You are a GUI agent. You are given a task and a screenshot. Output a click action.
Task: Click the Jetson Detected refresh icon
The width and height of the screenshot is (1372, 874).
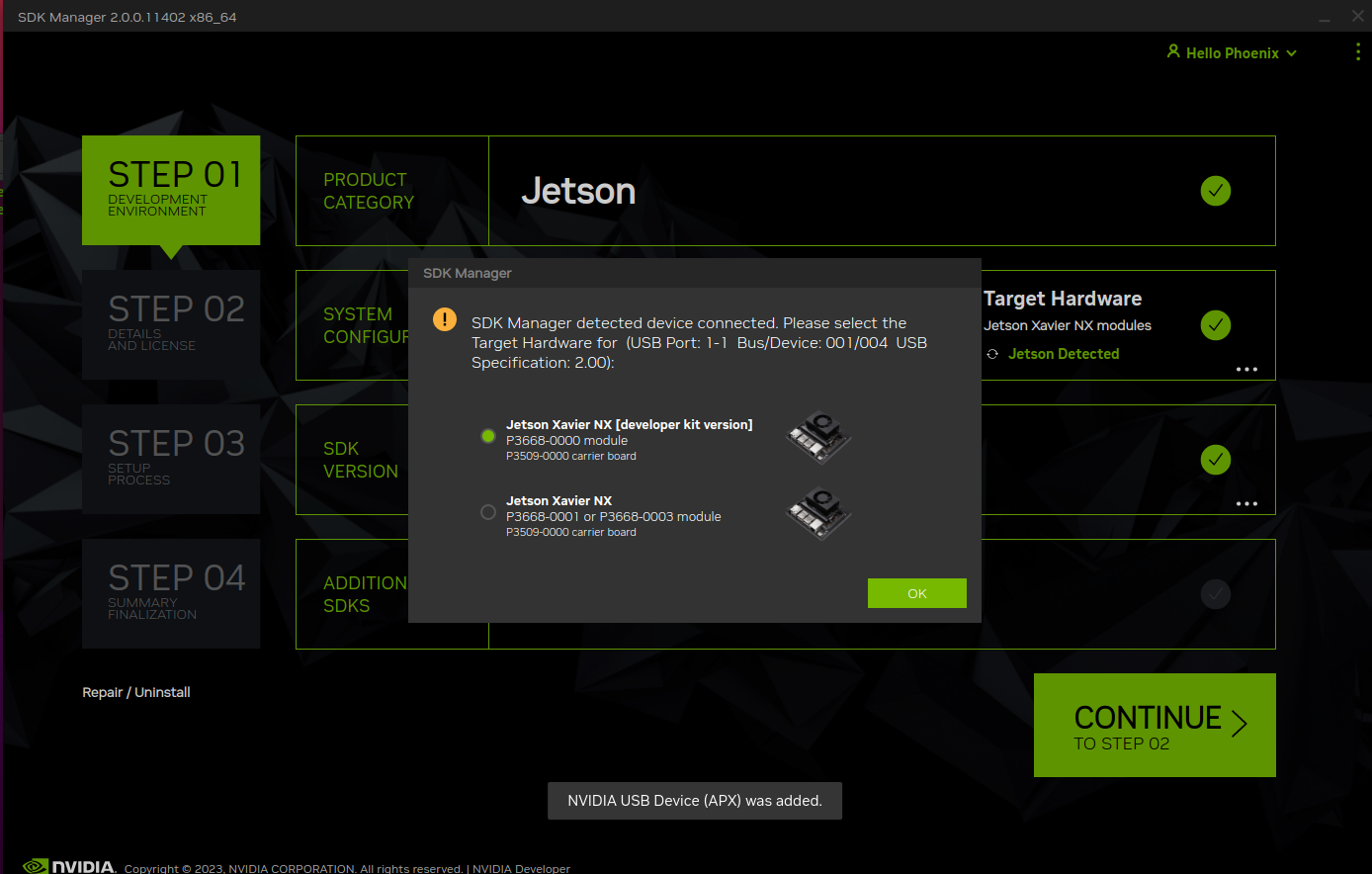(x=992, y=354)
